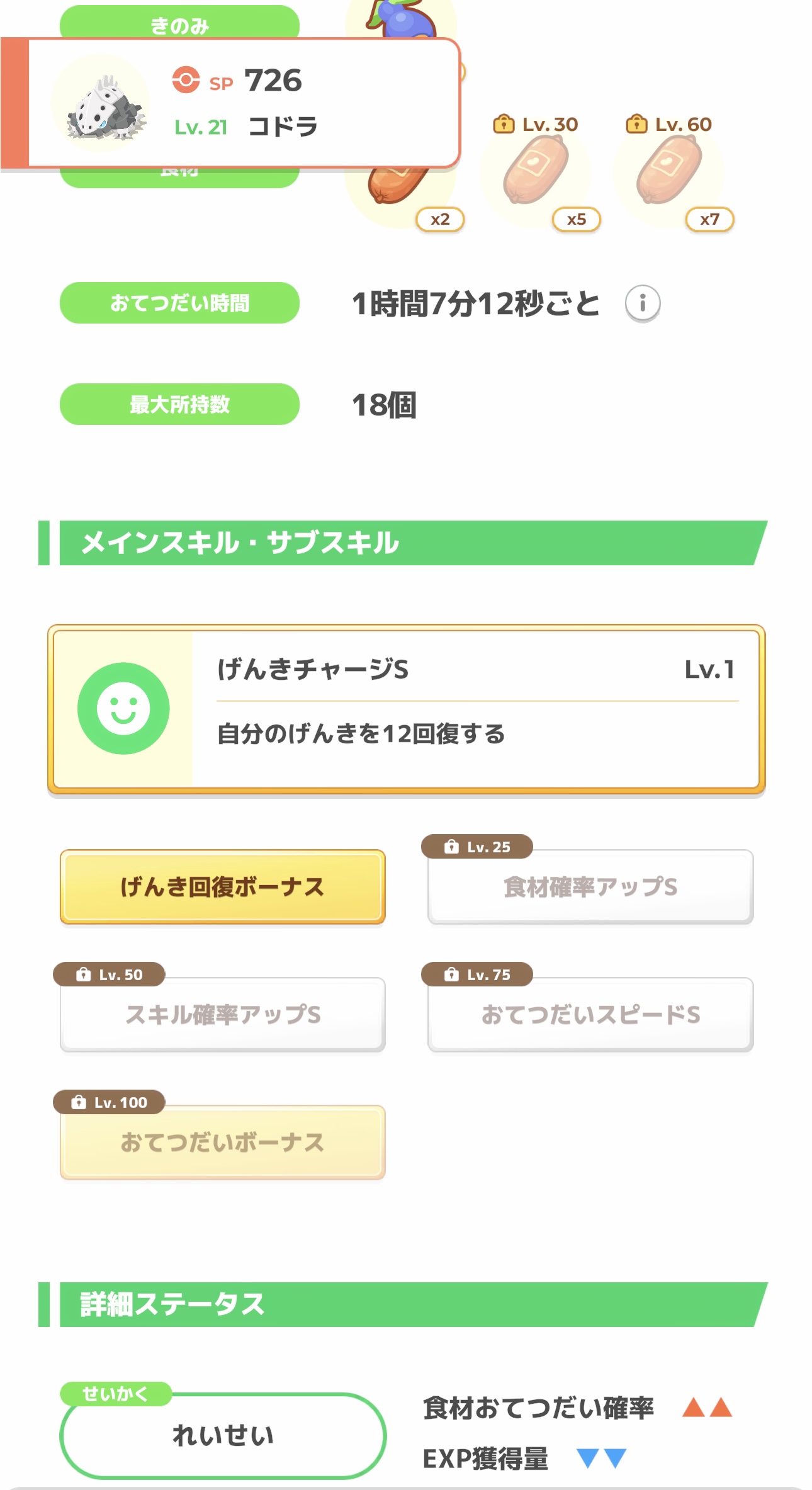Tap the green smiley げんきチャージS skill icon
This screenshot has height=1490, width=812.
pos(123,708)
